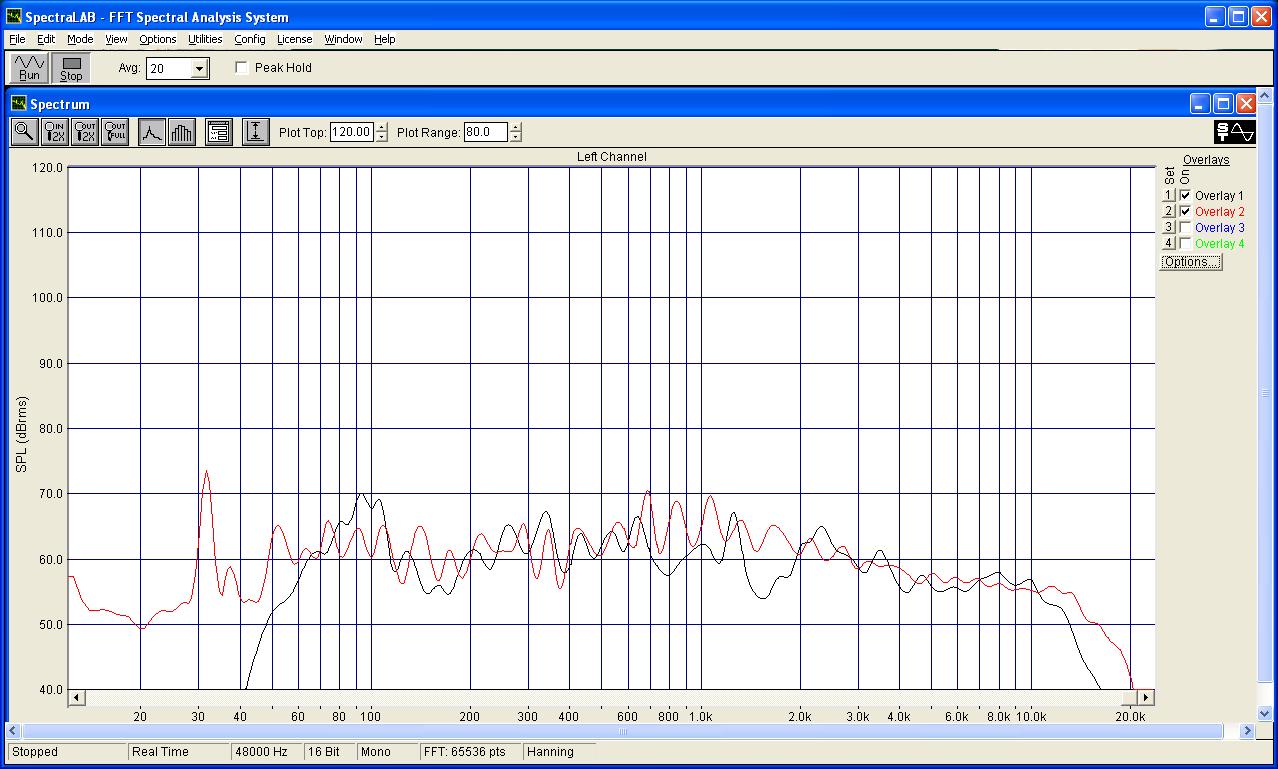Close the Spectrum child window
Viewport: 1278px width, 769px height.
[1246, 104]
